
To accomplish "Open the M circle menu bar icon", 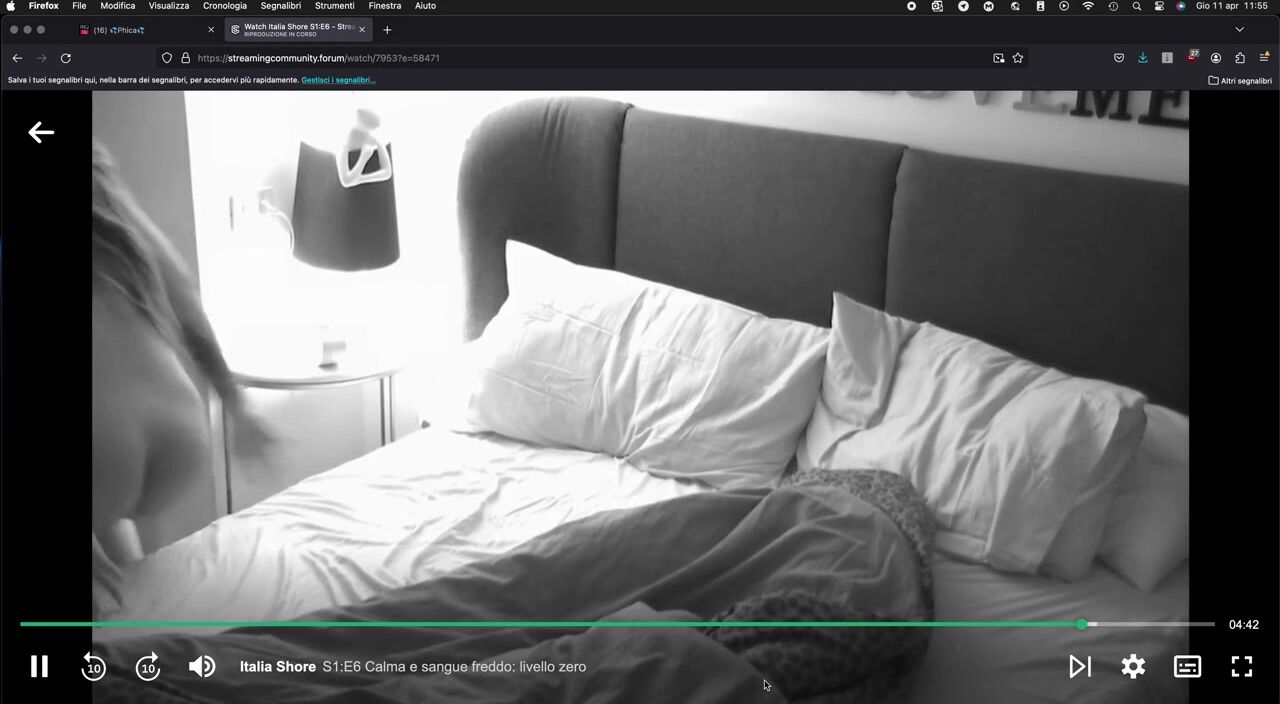I will 989,6.
